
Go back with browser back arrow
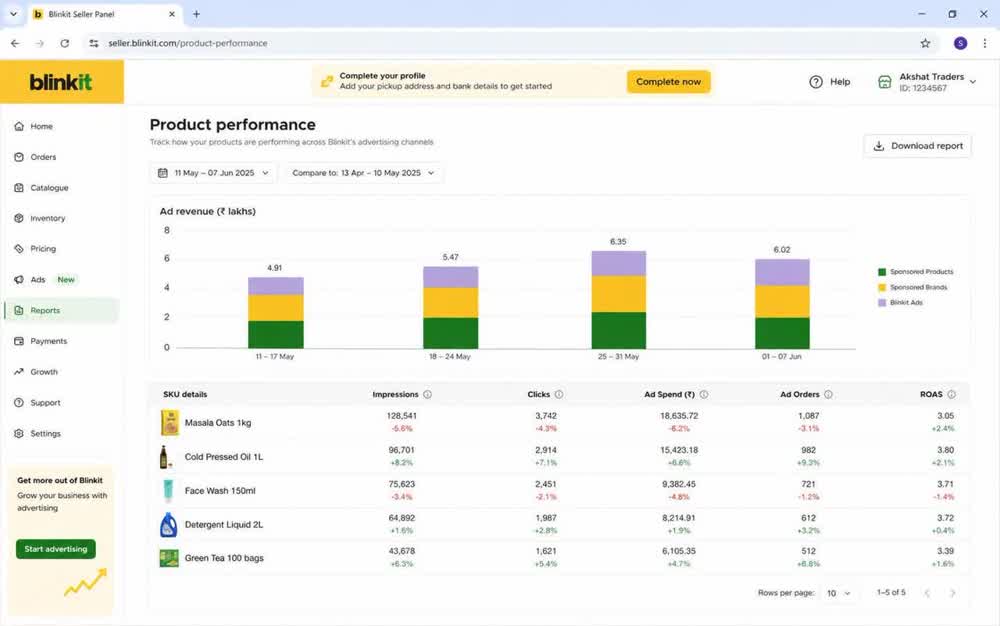pos(15,43)
